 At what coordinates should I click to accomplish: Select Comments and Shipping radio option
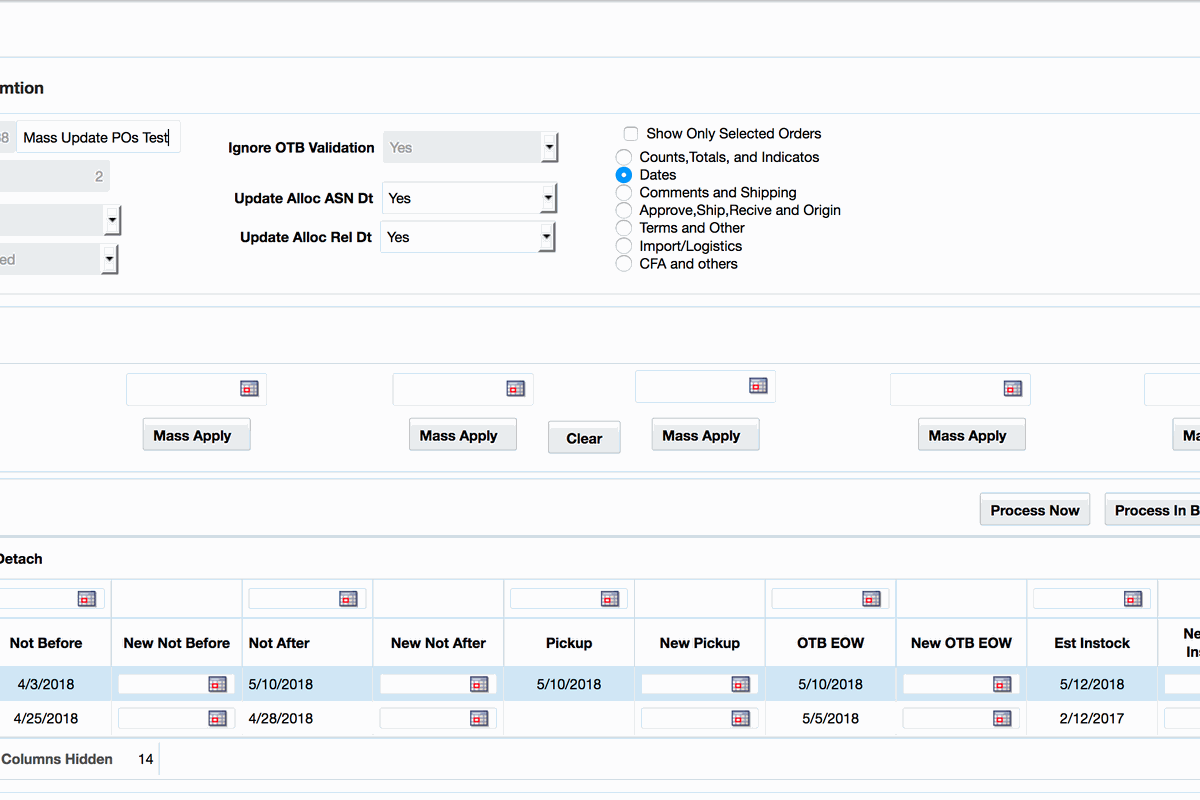[x=624, y=192]
